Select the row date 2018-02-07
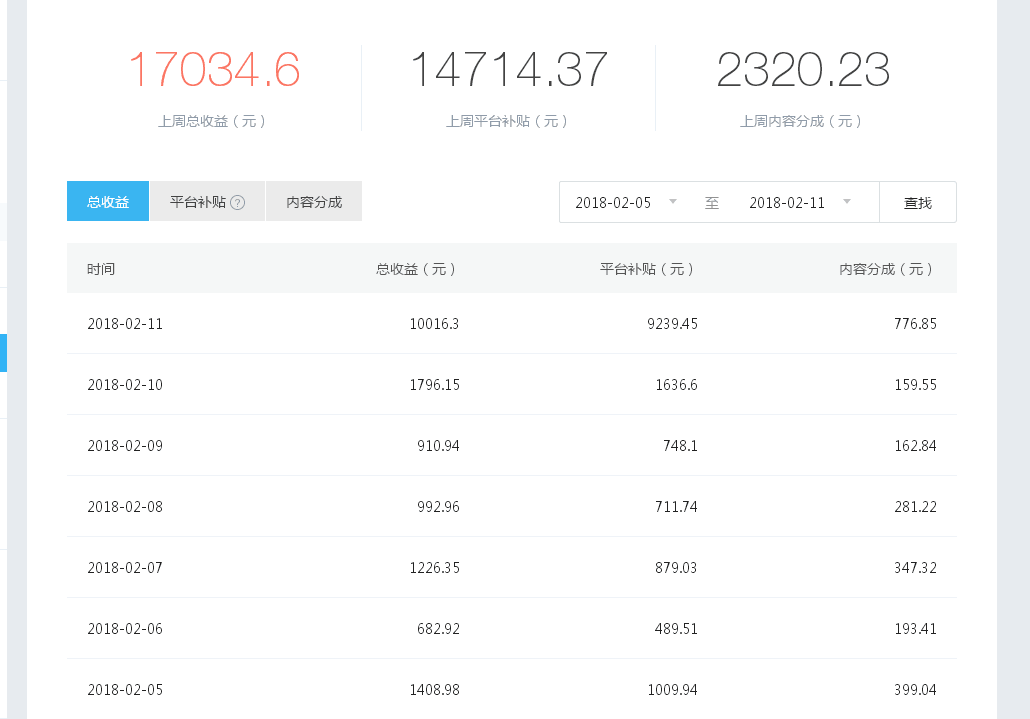The height and width of the screenshot is (719, 1030). [x=125, y=568]
